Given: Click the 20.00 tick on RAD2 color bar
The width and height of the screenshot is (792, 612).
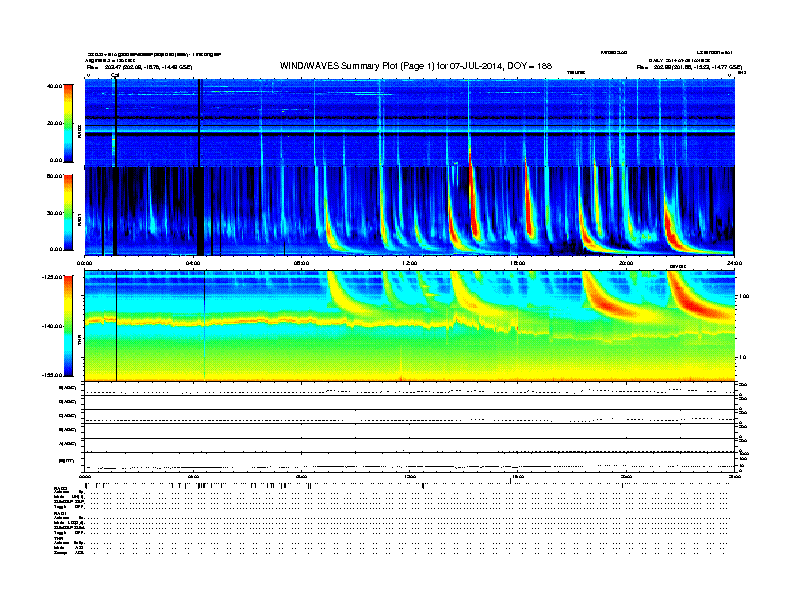Looking at the screenshot, I should [x=54, y=123].
